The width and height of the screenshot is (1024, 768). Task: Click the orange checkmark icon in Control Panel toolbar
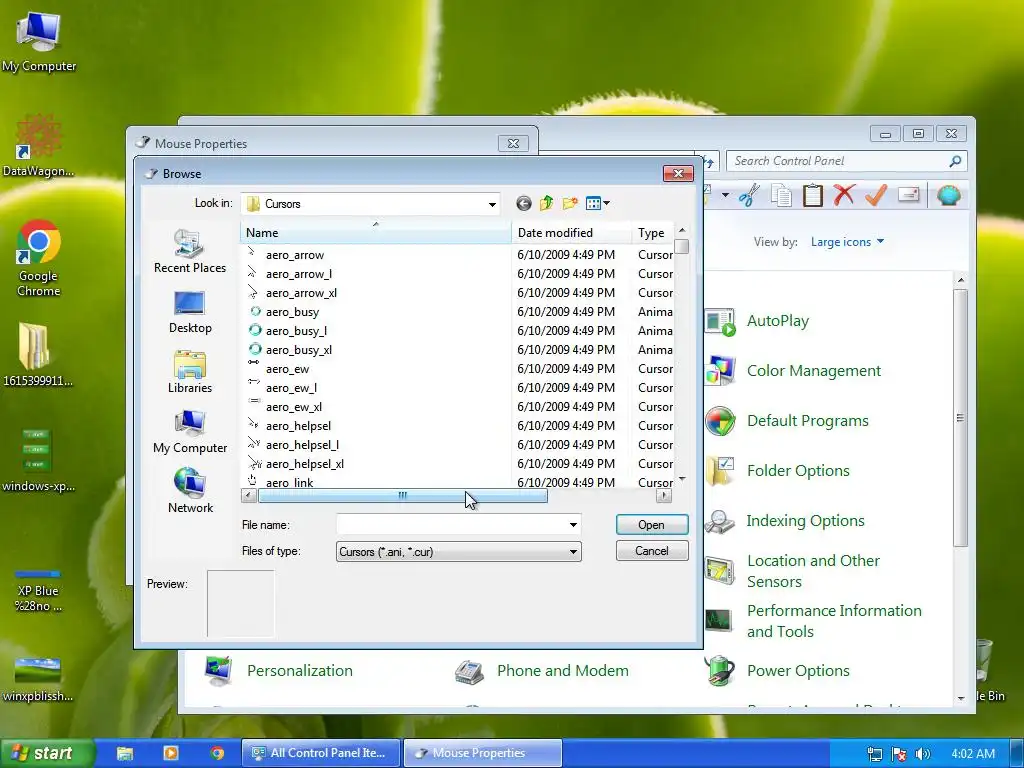[x=876, y=195]
